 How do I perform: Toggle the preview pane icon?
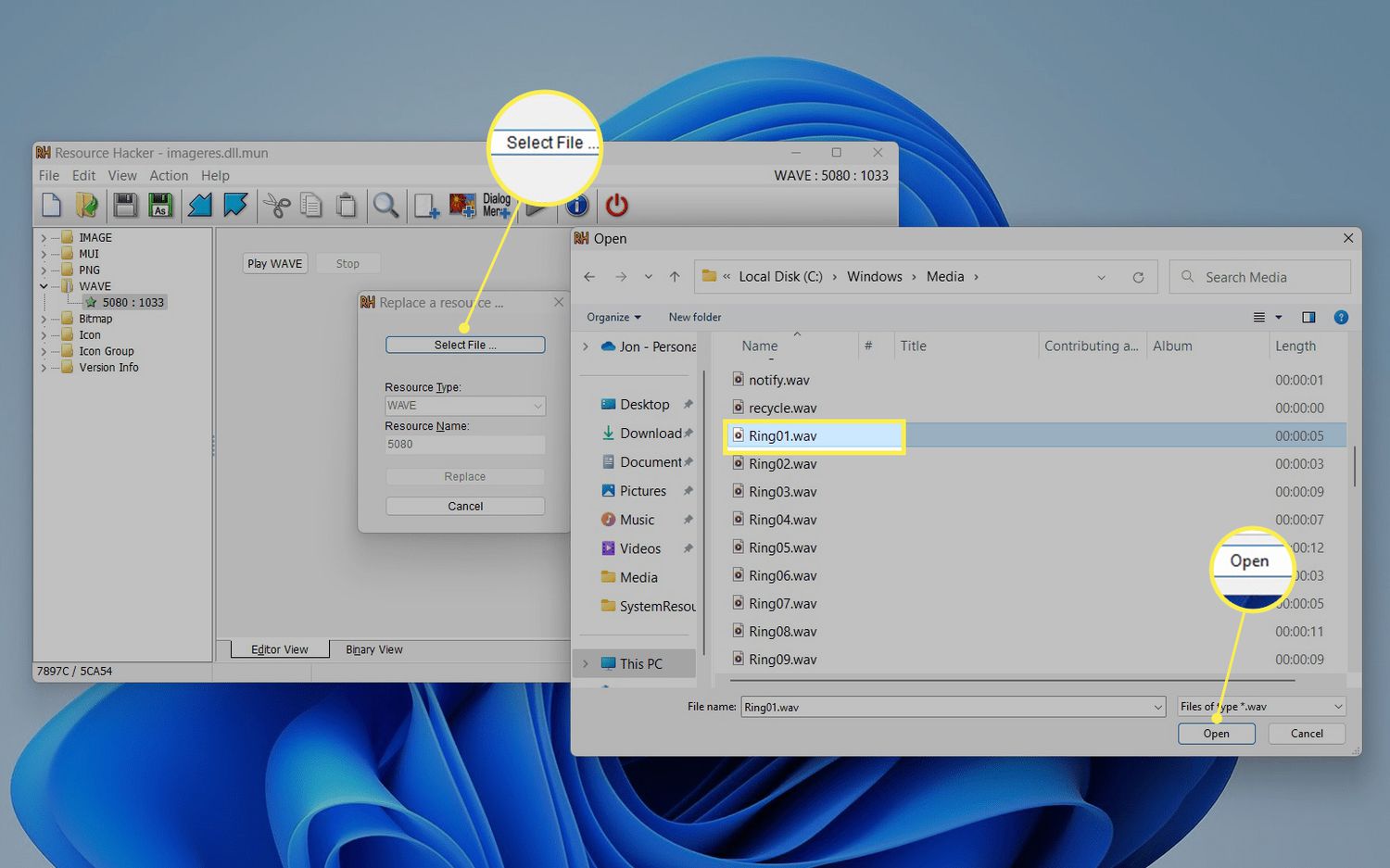pos(1308,317)
